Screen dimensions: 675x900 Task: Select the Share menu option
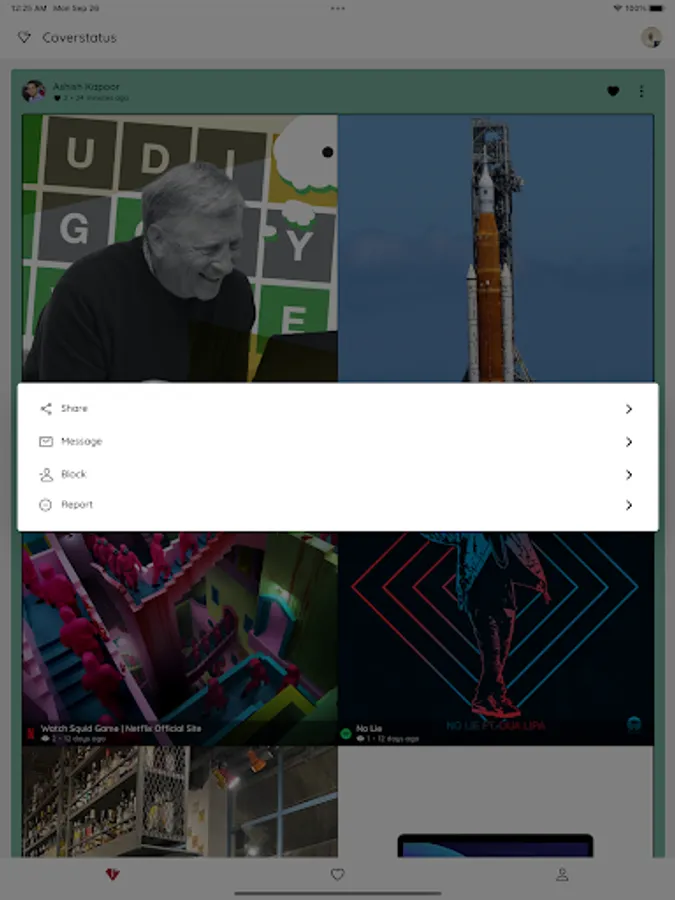pos(338,409)
